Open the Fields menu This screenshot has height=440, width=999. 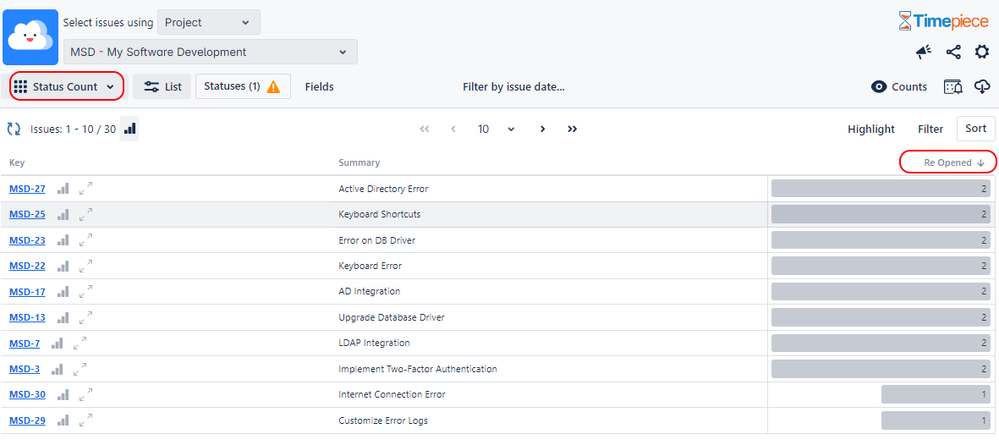point(319,87)
